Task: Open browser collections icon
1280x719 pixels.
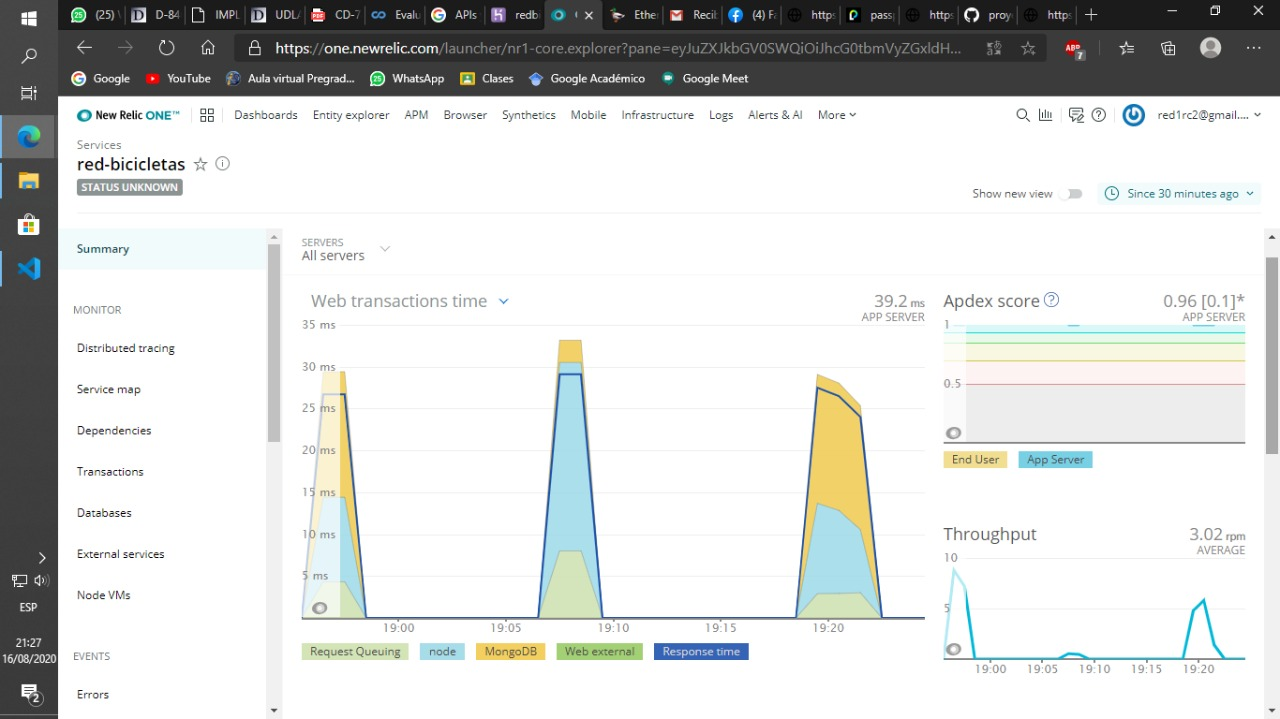Action: click(x=1168, y=48)
